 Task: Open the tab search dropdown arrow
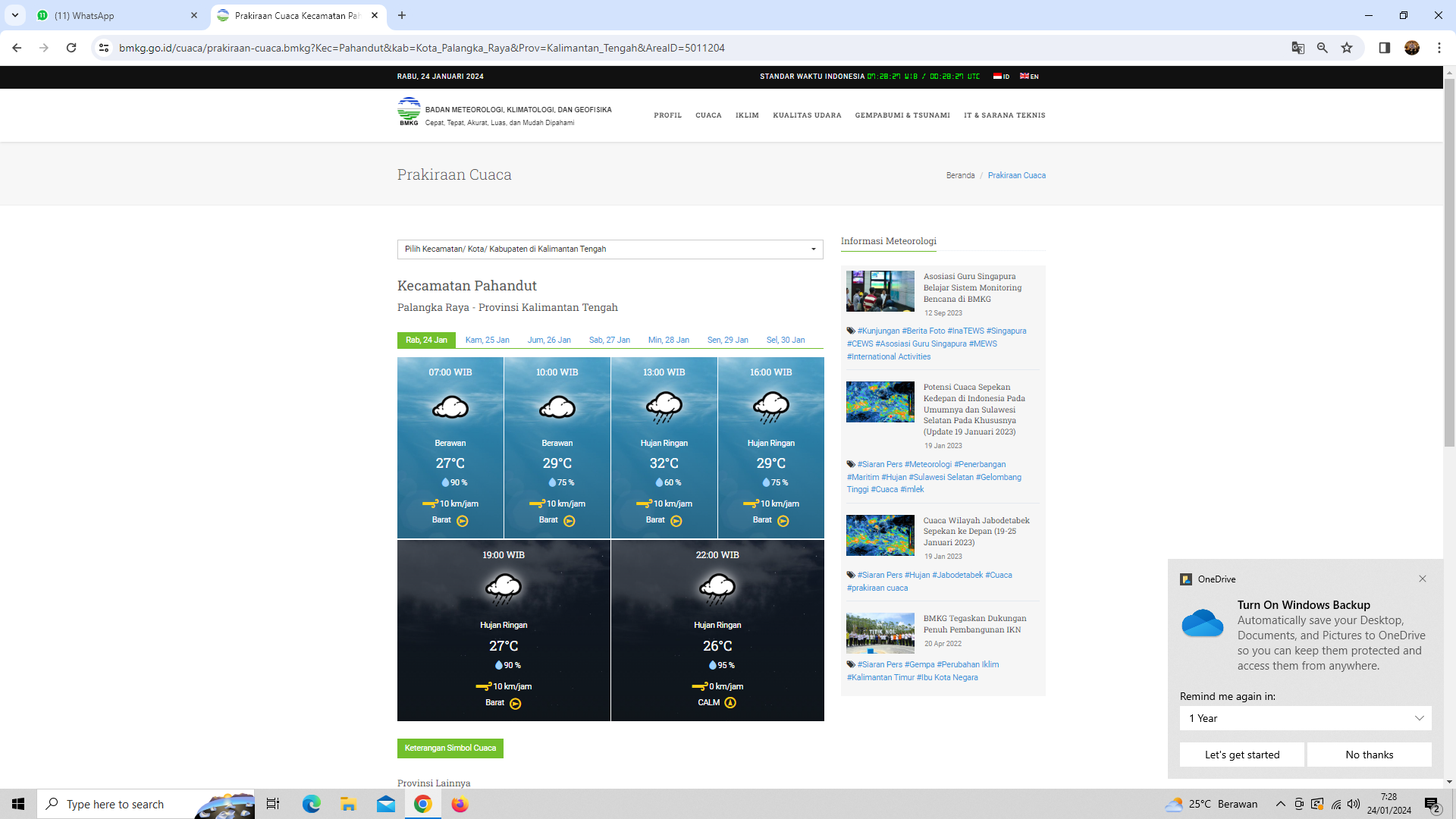pos(15,15)
